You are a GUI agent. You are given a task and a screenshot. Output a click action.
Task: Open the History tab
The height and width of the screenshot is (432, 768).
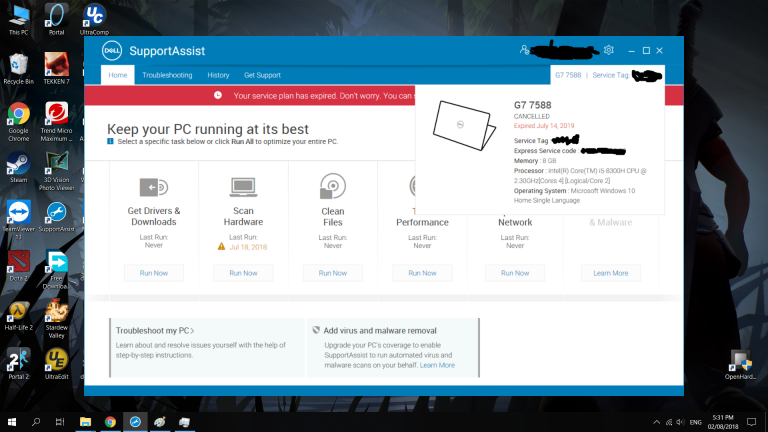point(218,75)
